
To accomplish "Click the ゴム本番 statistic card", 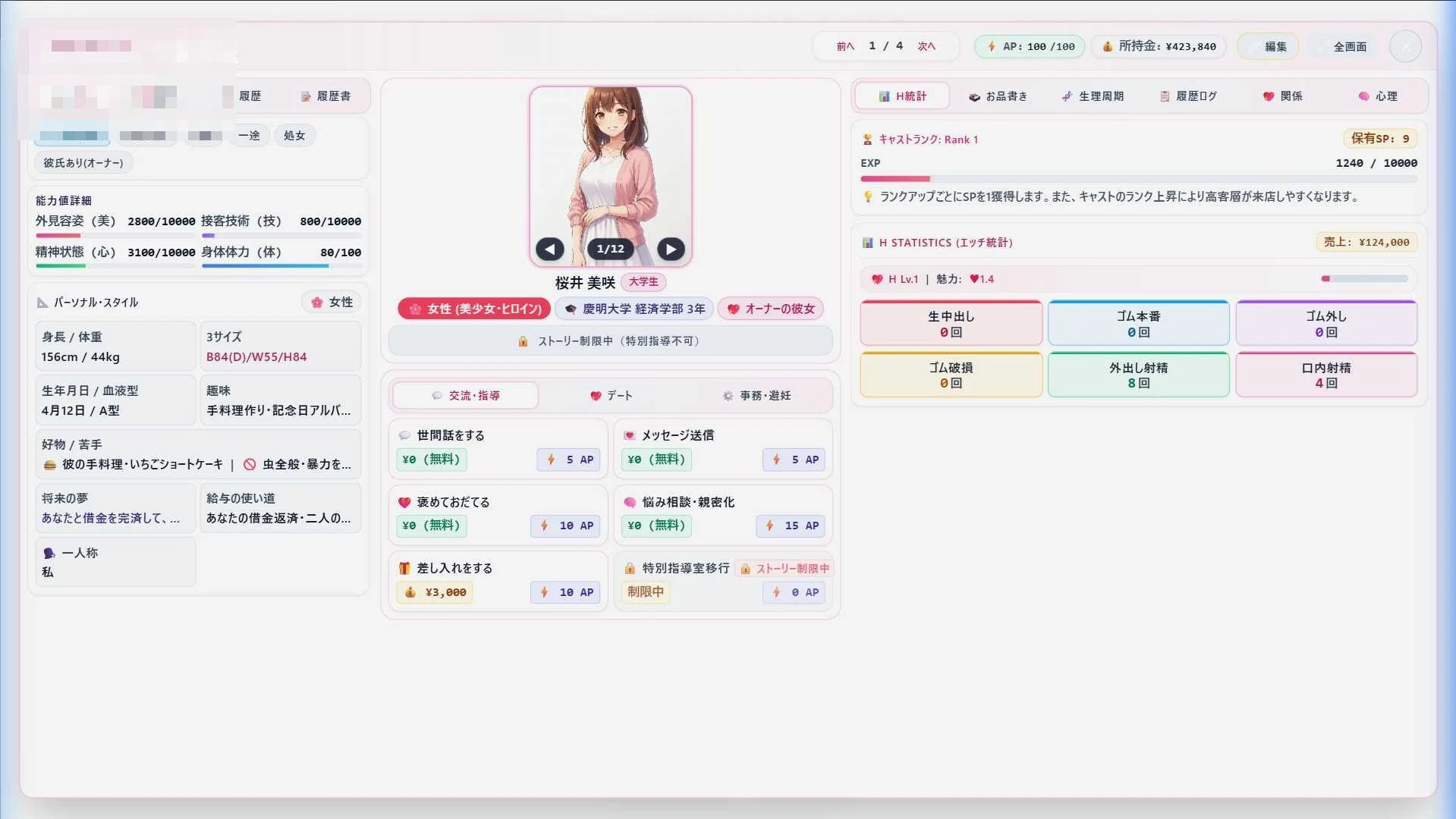I will 1138,324.
